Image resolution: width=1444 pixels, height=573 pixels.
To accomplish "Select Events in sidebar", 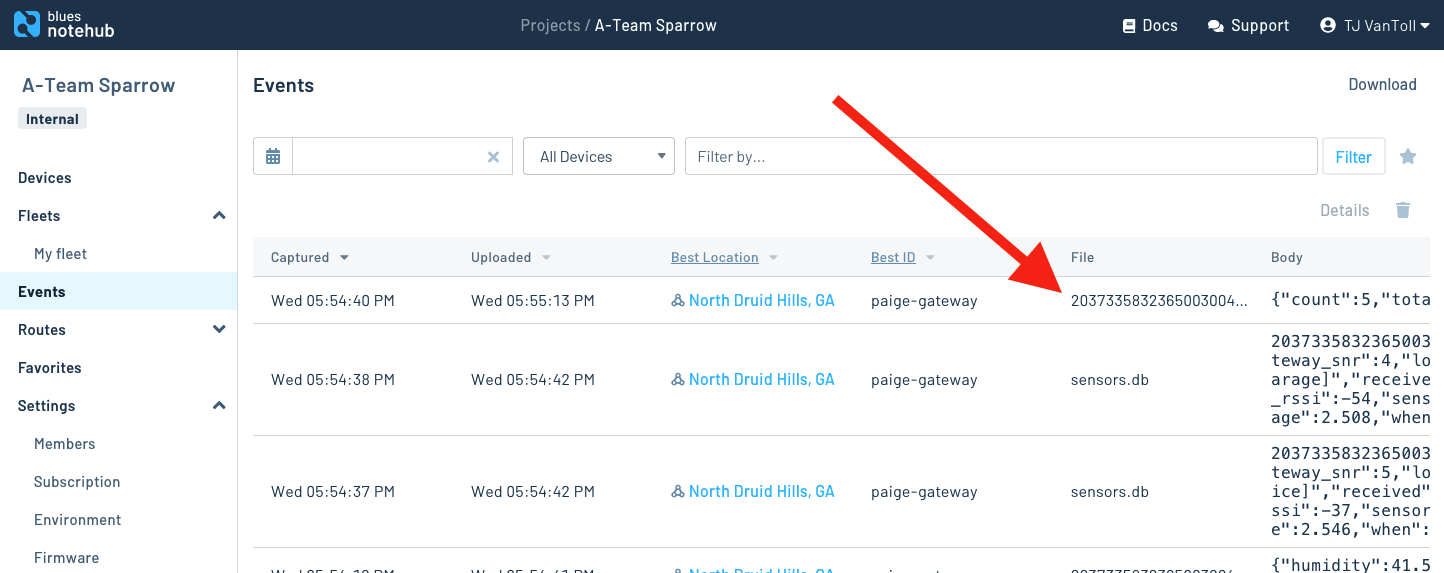I will click(x=42, y=291).
